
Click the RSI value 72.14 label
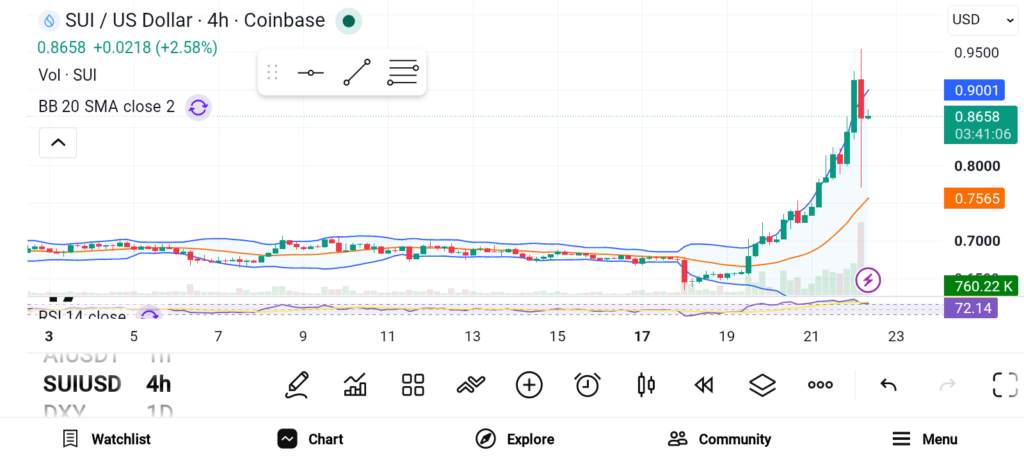point(972,307)
